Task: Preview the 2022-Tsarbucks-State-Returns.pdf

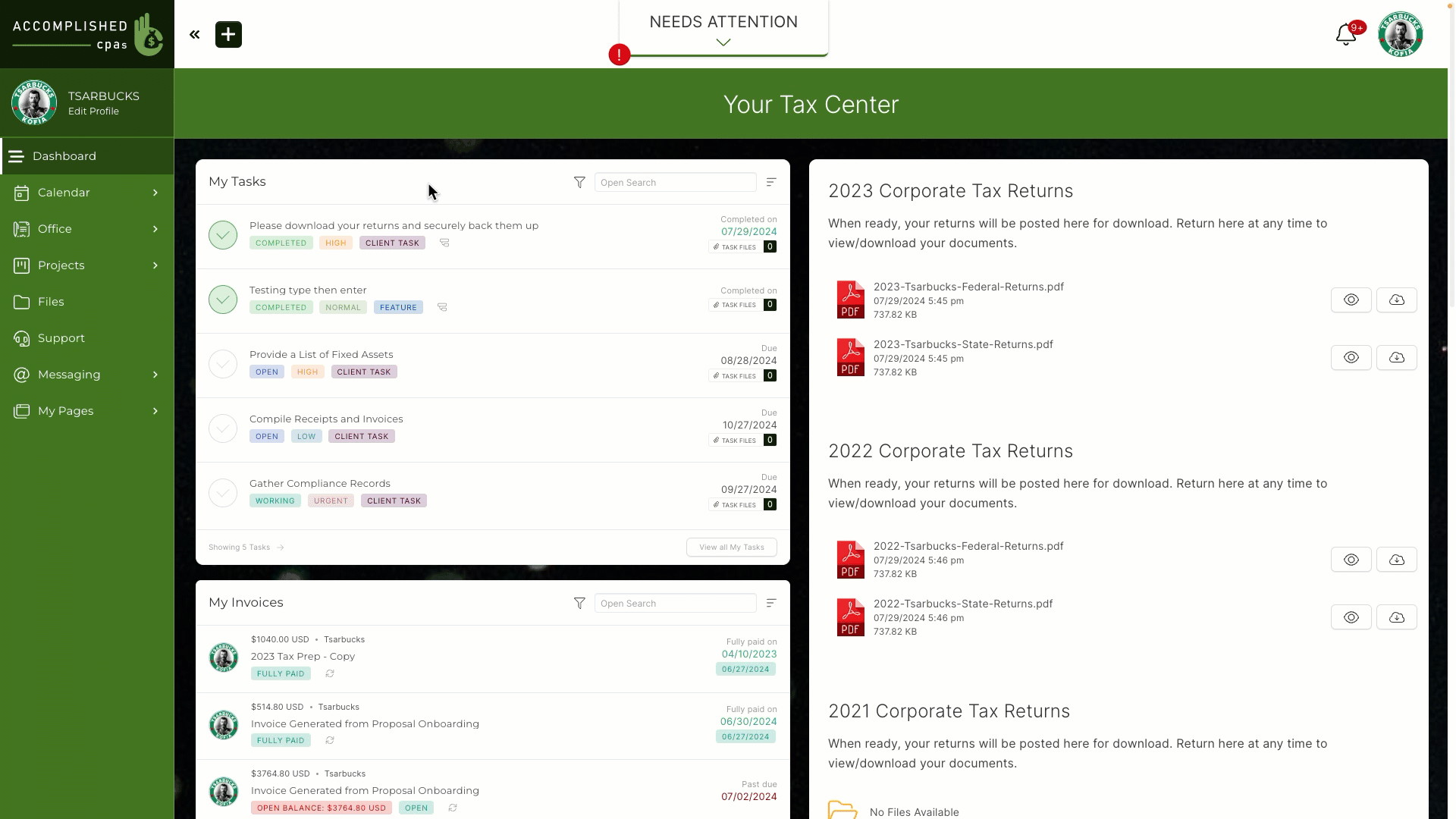Action: coord(1351,617)
